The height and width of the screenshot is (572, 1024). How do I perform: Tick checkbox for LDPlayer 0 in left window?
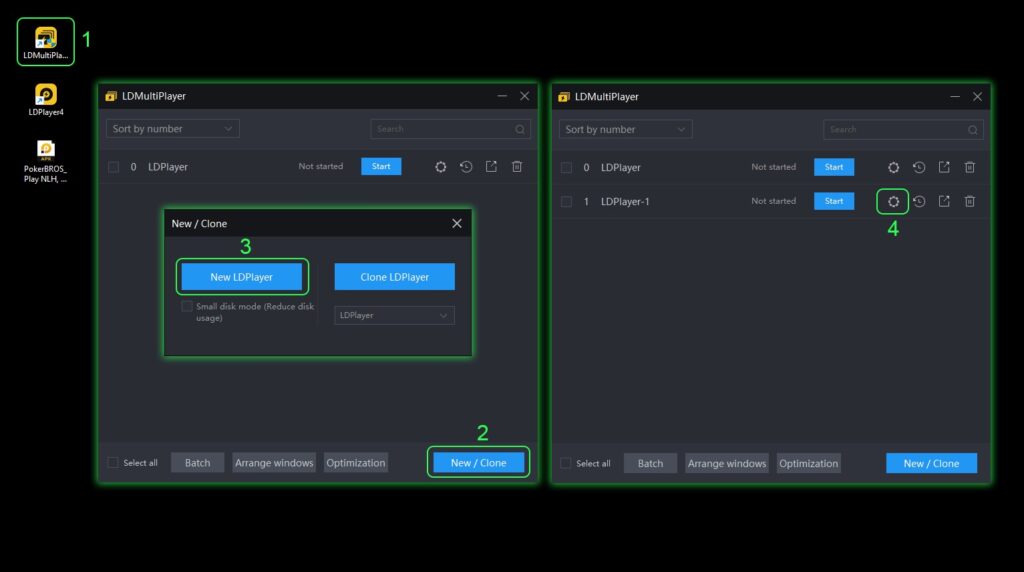114,167
